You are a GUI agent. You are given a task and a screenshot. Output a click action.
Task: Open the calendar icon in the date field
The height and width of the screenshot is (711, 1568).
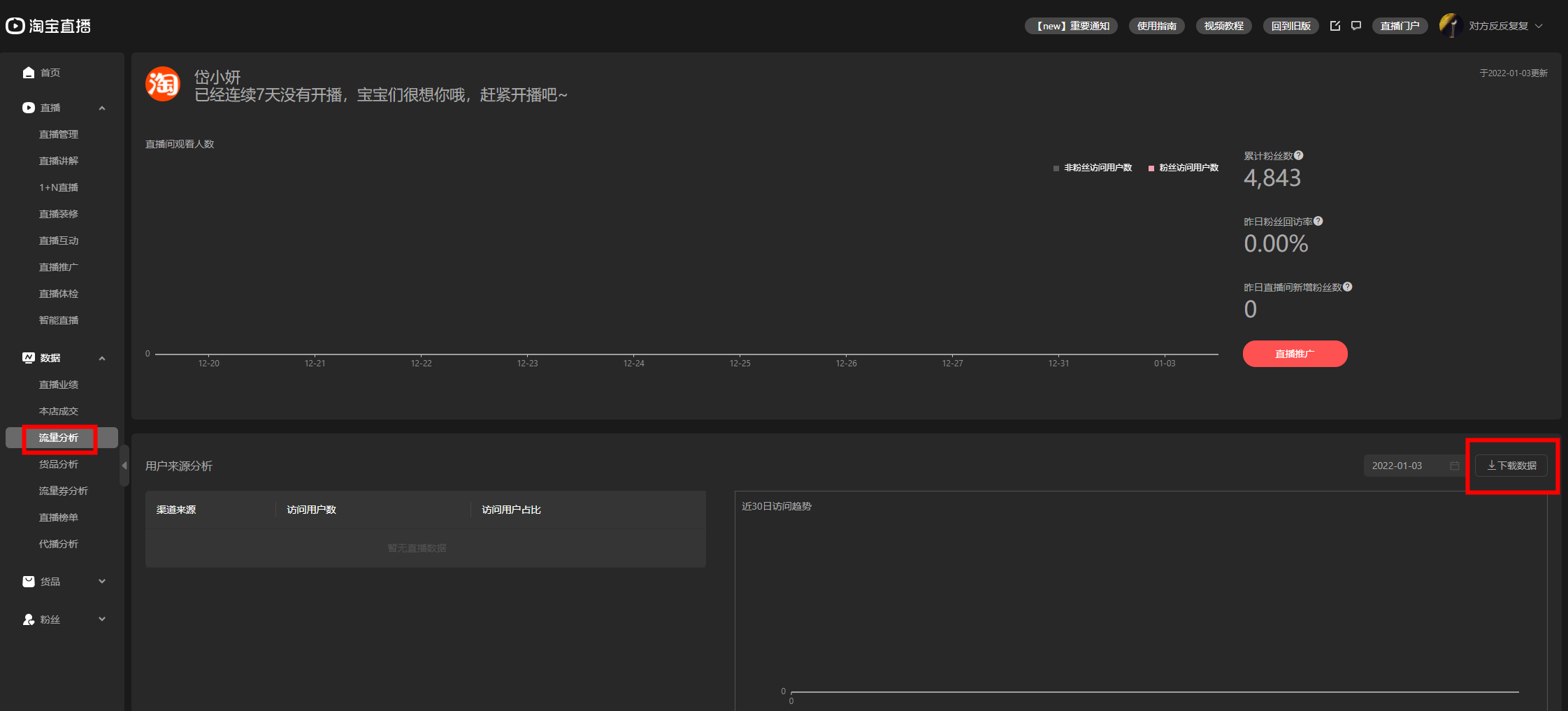point(1455,466)
